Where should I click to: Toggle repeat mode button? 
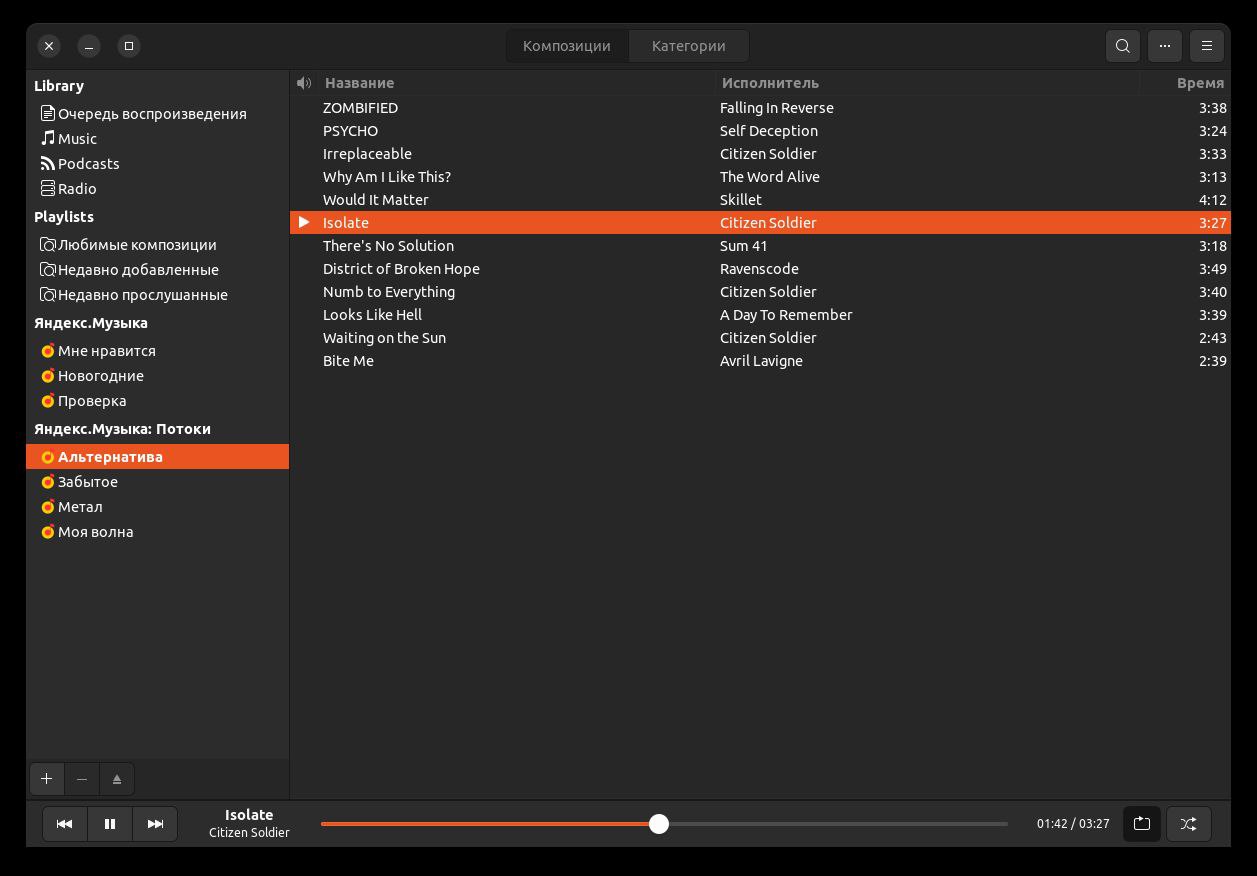1142,824
